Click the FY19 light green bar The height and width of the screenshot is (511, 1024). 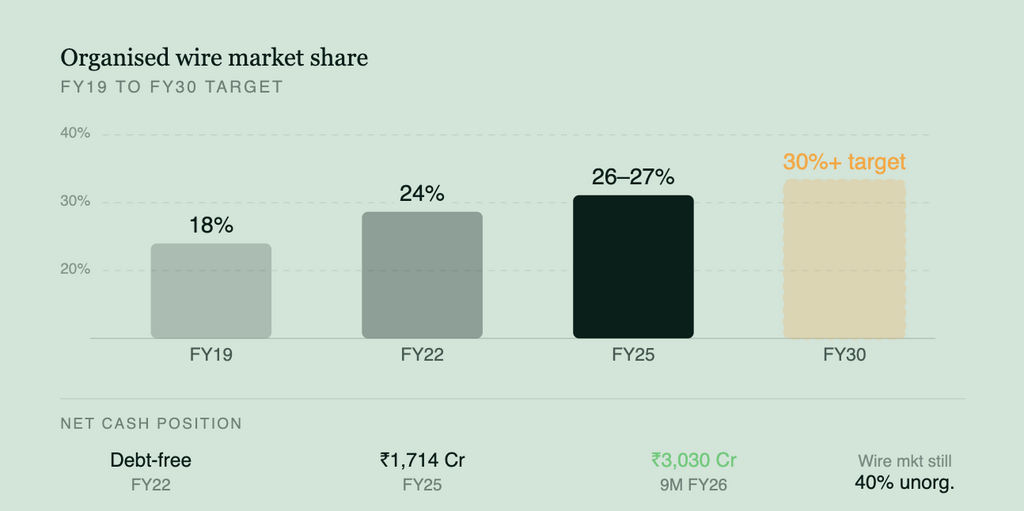pyautogui.click(x=211, y=291)
